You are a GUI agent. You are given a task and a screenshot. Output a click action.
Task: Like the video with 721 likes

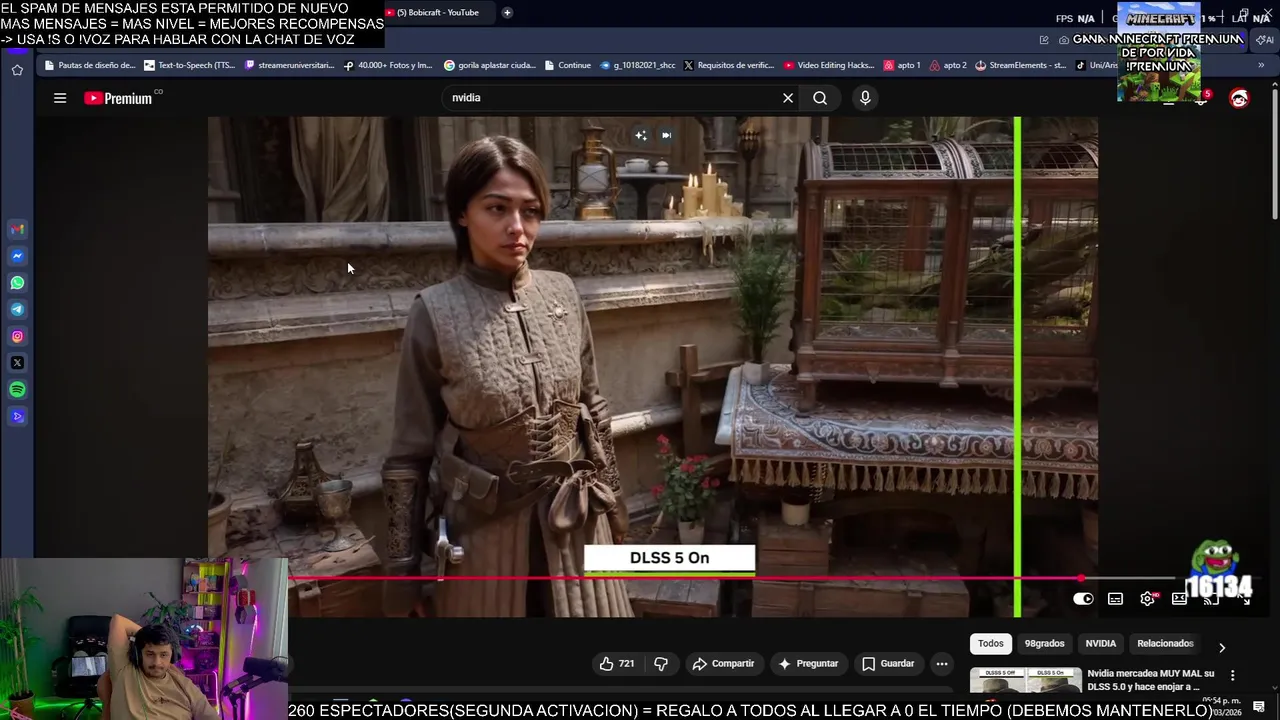pos(616,663)
